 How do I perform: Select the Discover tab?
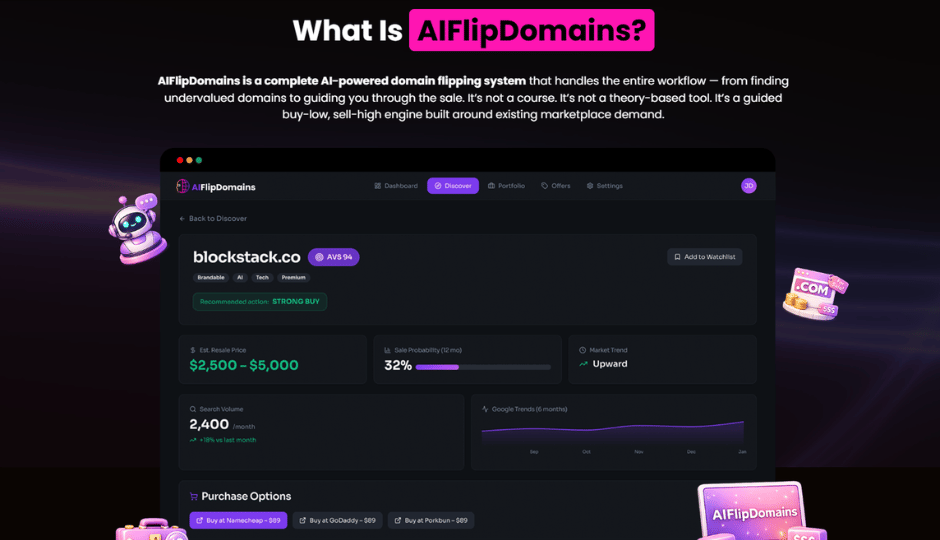[453, 186]
